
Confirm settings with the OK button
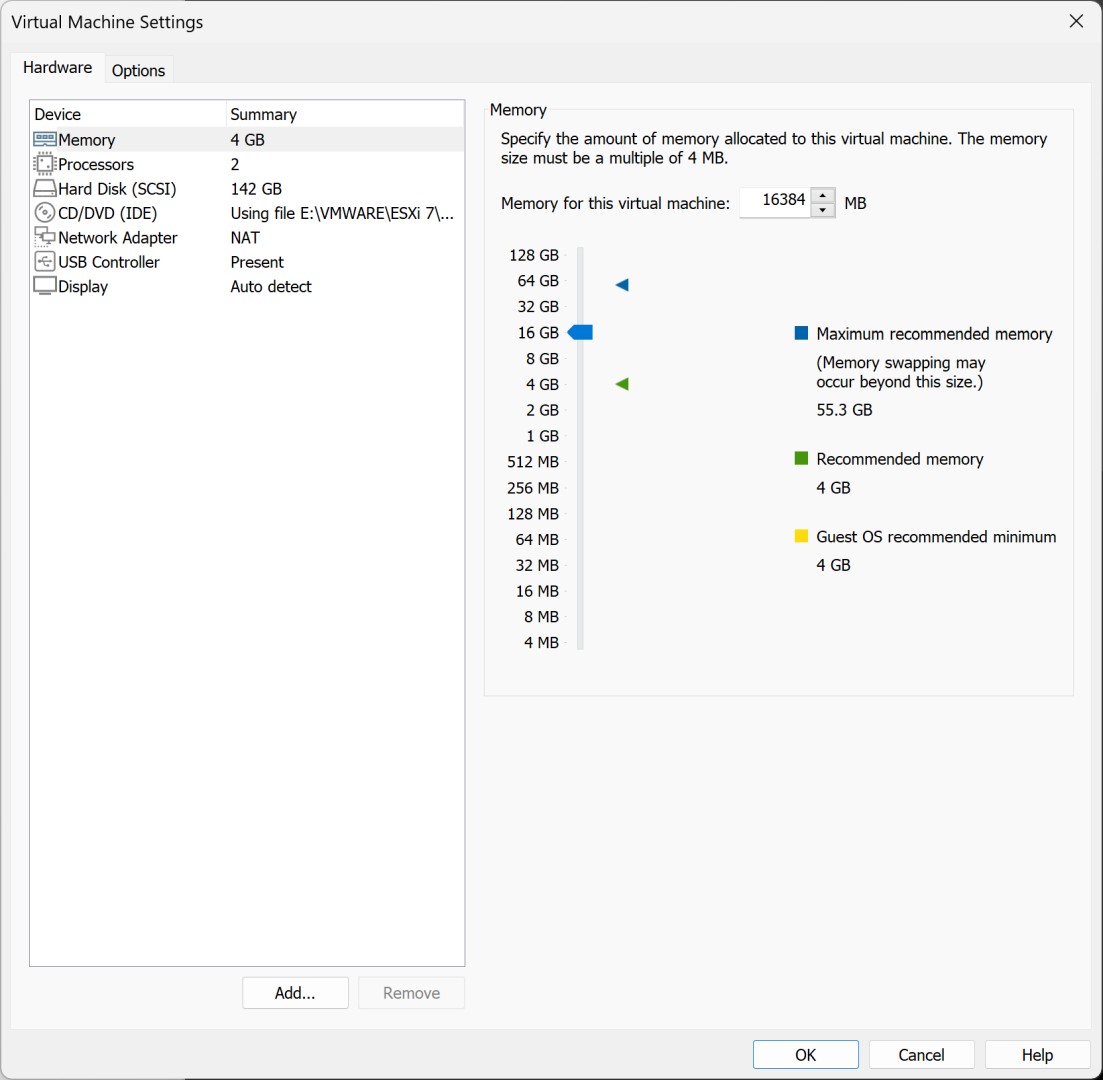pyautogui.click(x=805, y=1055)
